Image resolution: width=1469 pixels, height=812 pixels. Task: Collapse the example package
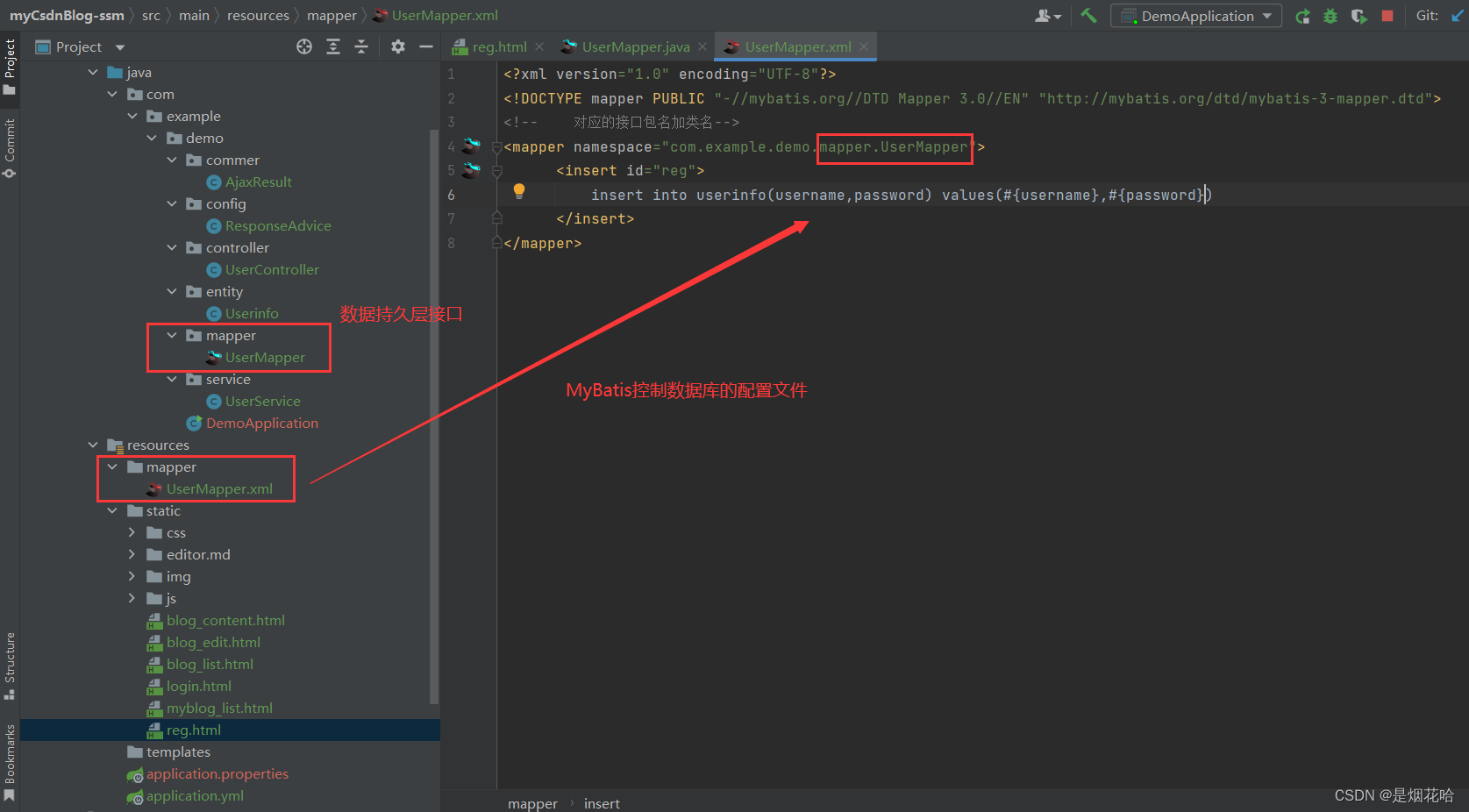coord(132,116)
